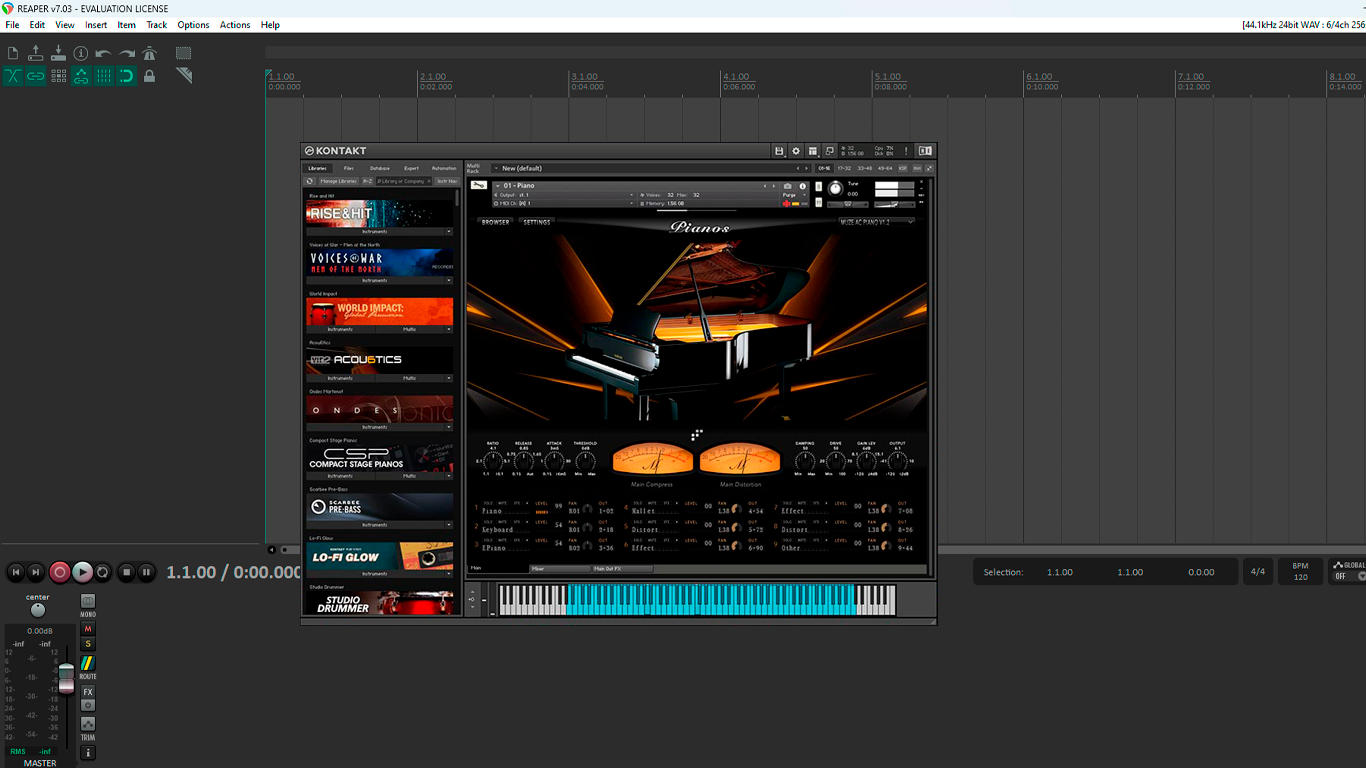Toggle ripple editing grid icon
Image resolution: width=1366 pixels, height=768 pixels.
point(58,76)
